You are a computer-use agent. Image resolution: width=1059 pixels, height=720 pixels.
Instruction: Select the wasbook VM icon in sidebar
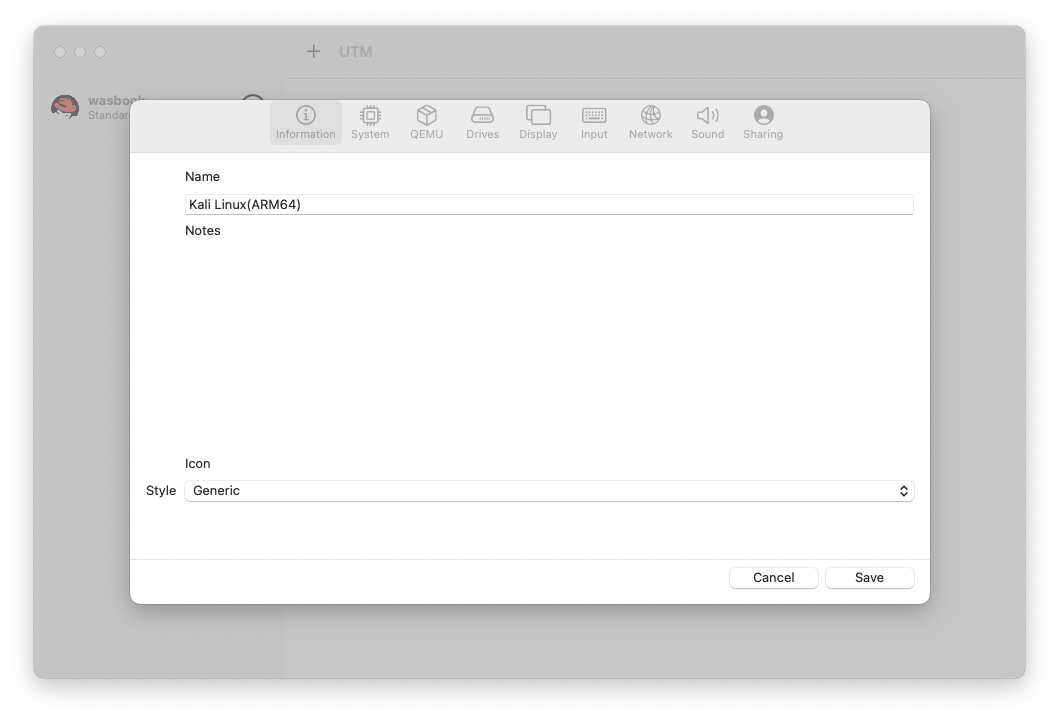65,107
